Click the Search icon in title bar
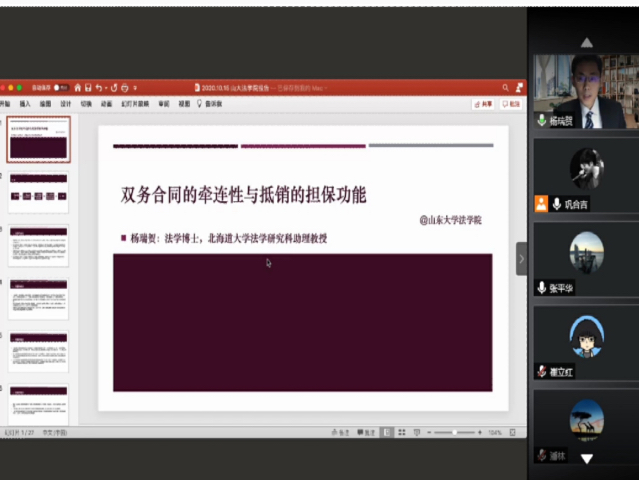Screen dimensions: 639x480 (x=505, y=87)
